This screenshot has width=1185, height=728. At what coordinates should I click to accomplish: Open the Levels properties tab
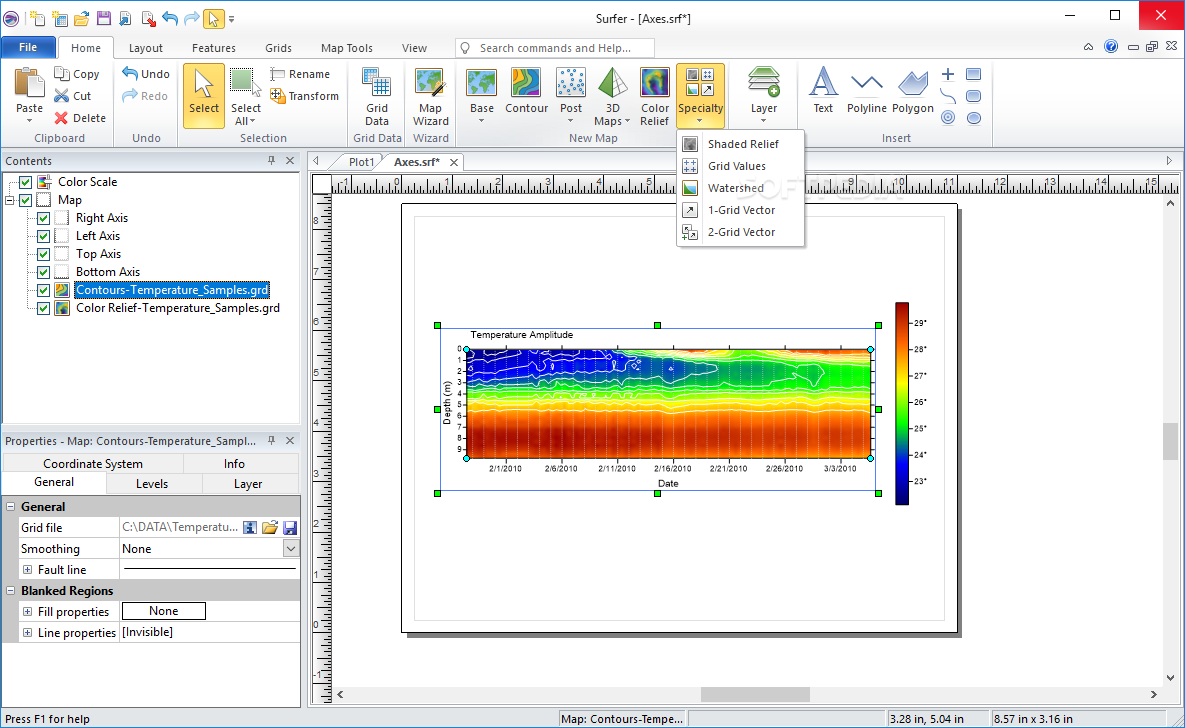tap(152, 484)
